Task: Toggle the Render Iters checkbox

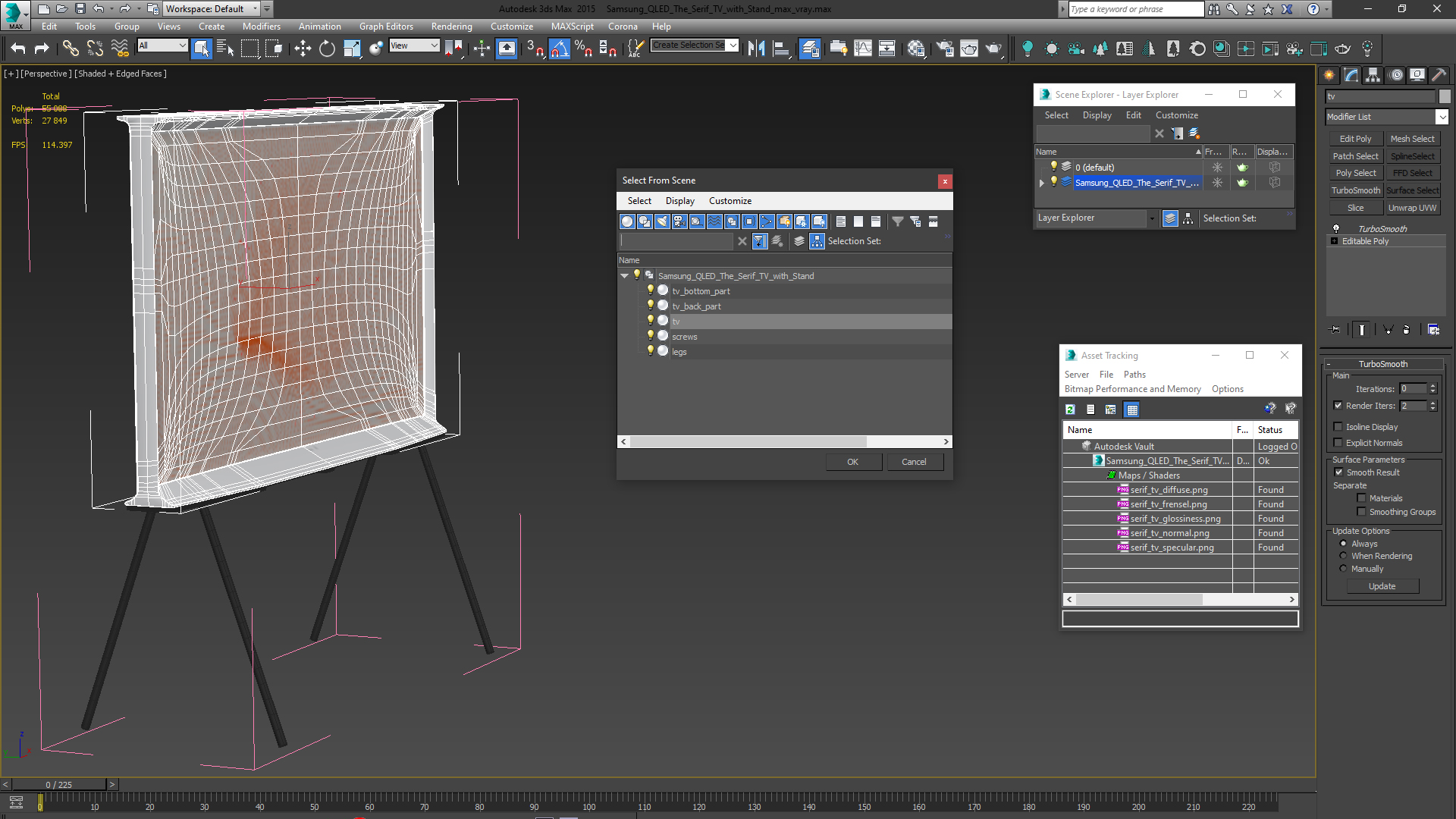Action: (1338, 406)
